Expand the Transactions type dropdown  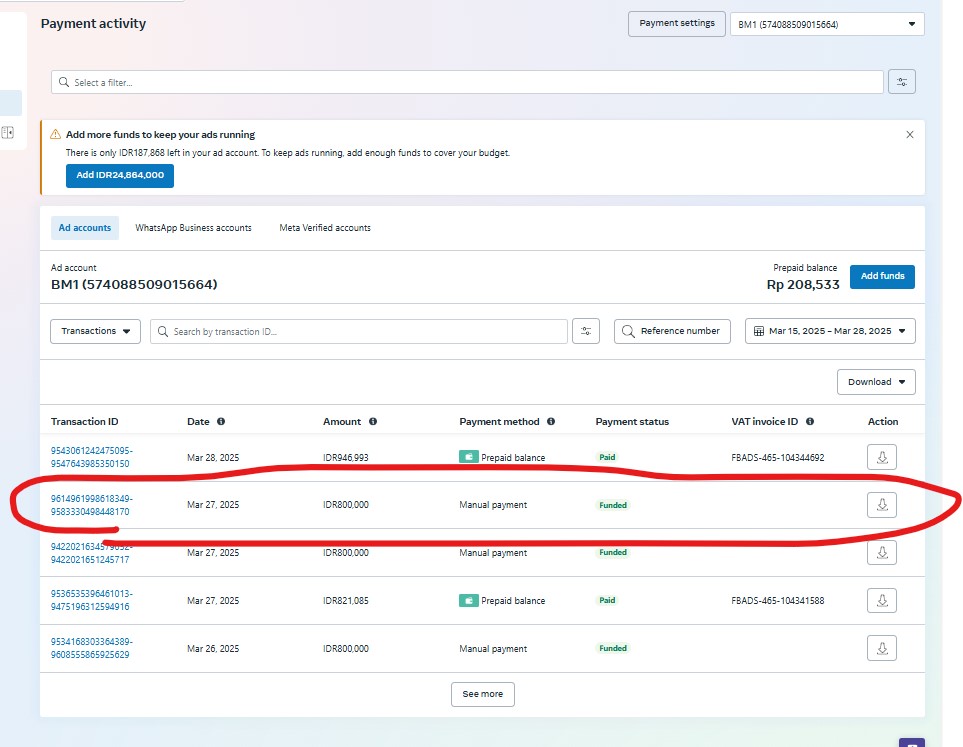click(95, 331)
